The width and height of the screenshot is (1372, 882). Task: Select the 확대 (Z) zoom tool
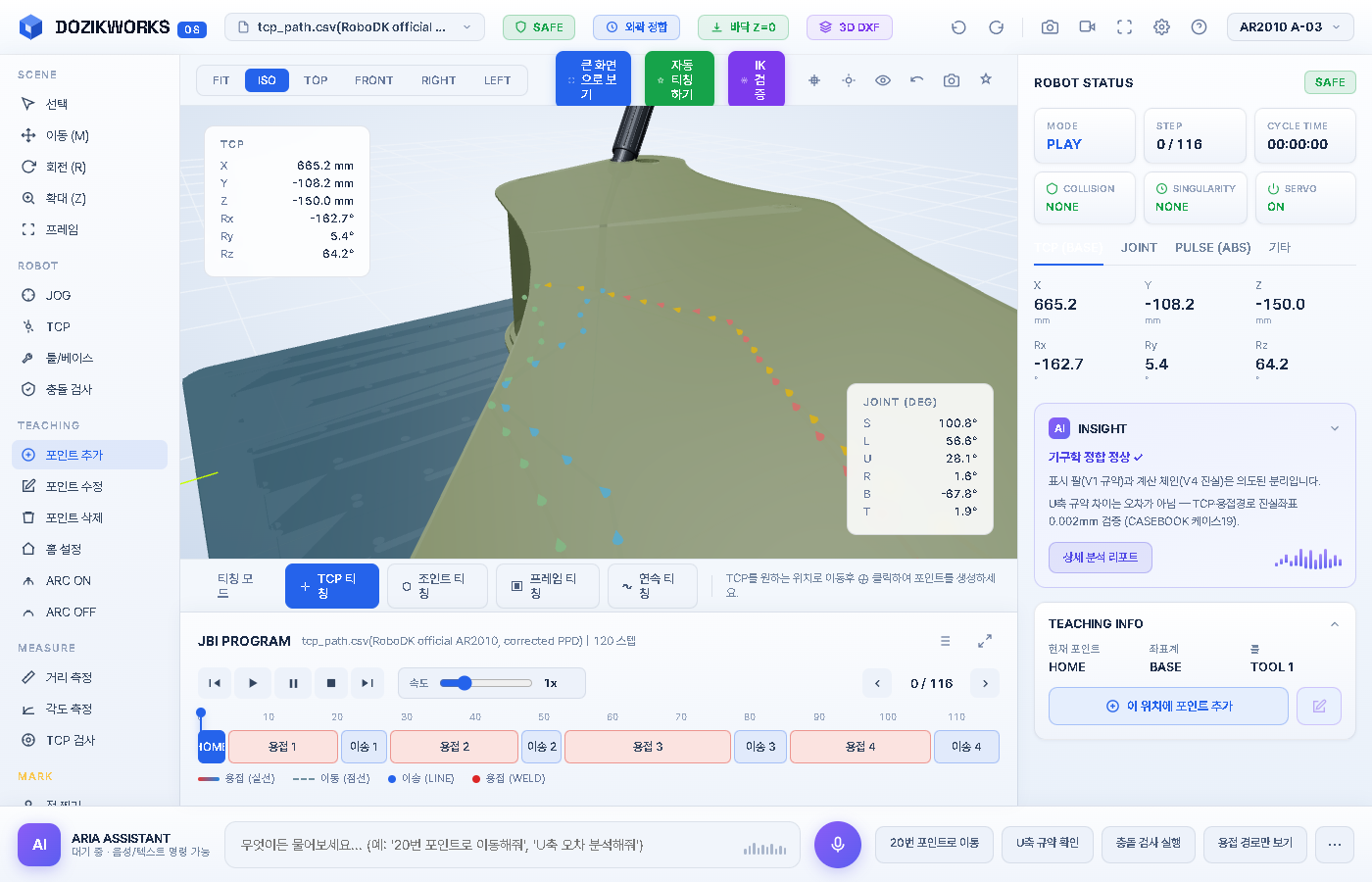click(x=89, y=198)
